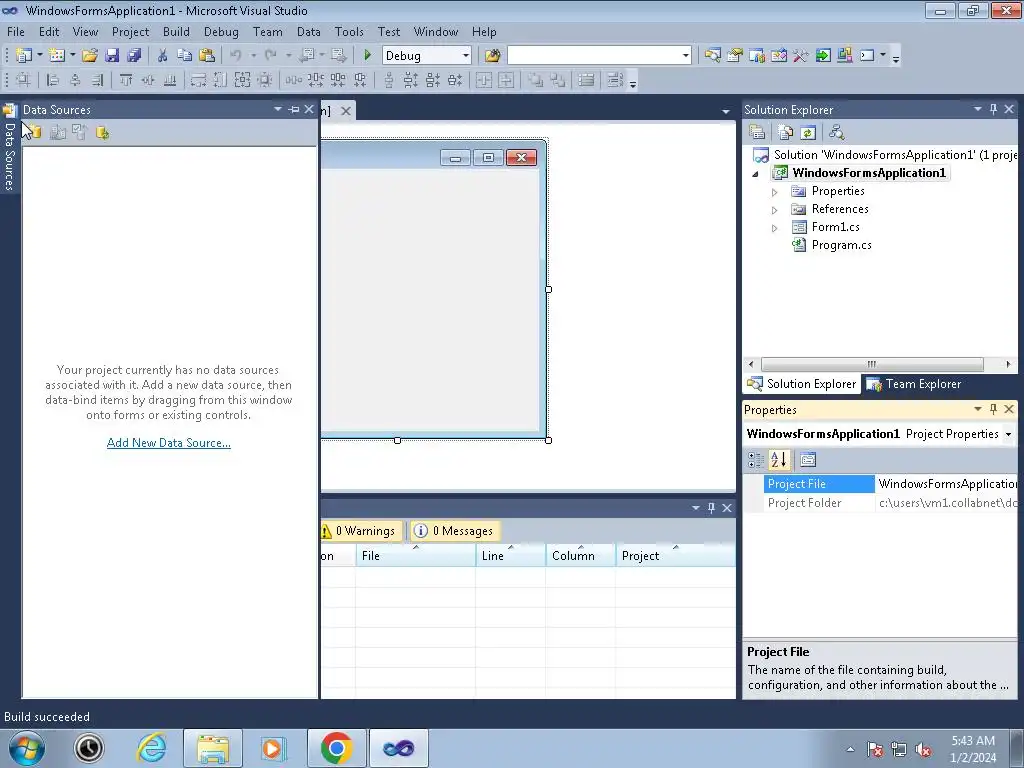Open the Build menu
1024x768 pixels.
pyautogui.click(x=176, y=31)
